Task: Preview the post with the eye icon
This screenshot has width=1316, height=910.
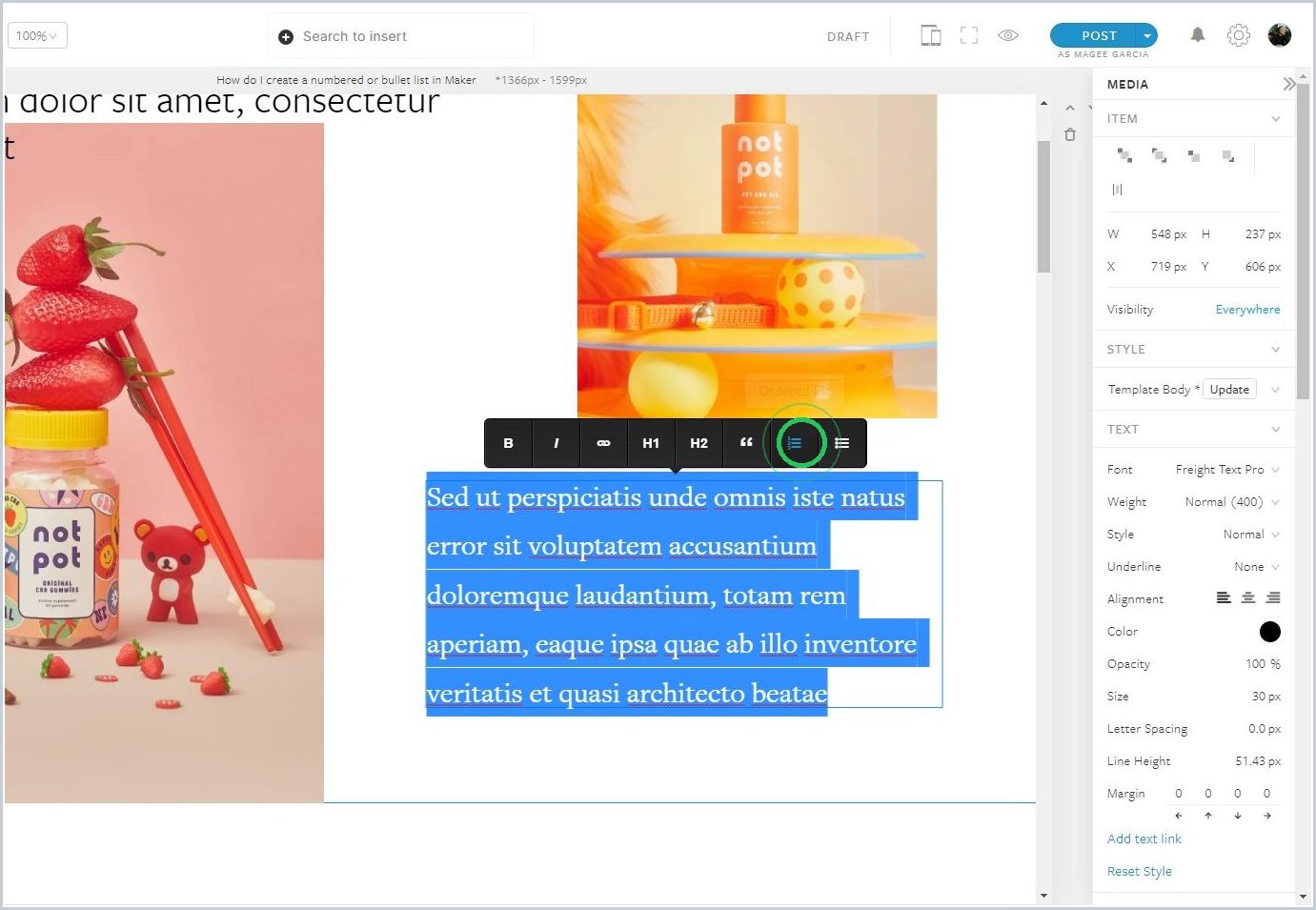Action: click(x=1008, y=35)
